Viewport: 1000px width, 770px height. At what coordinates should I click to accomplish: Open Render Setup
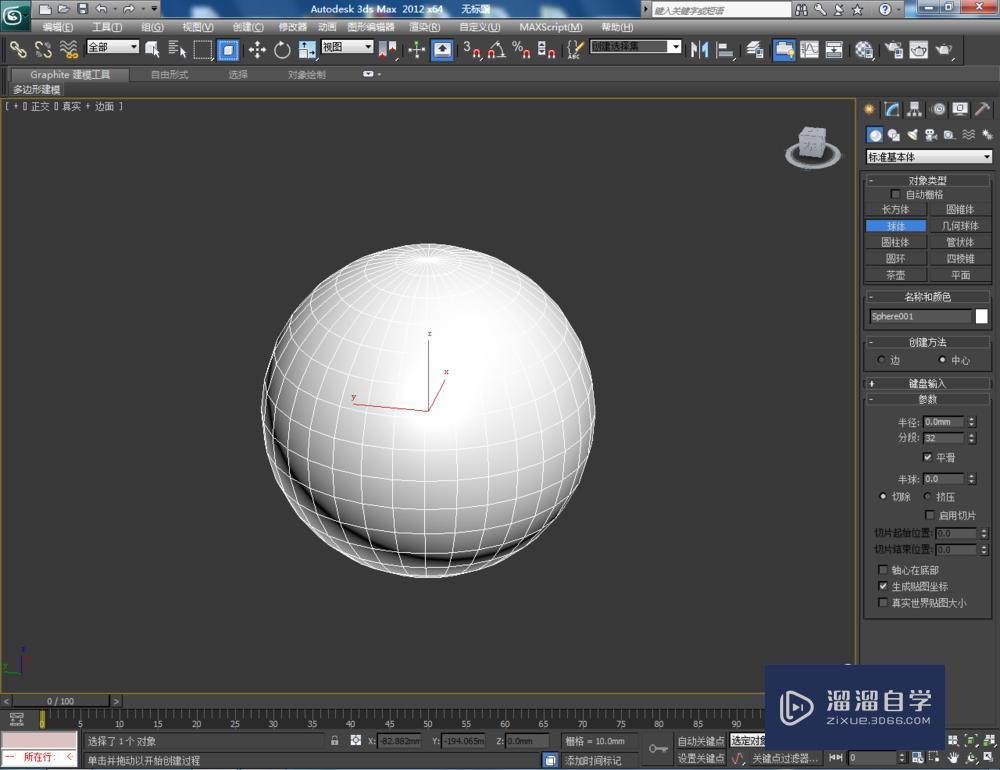pyautogui.click(x=891, y=50)
